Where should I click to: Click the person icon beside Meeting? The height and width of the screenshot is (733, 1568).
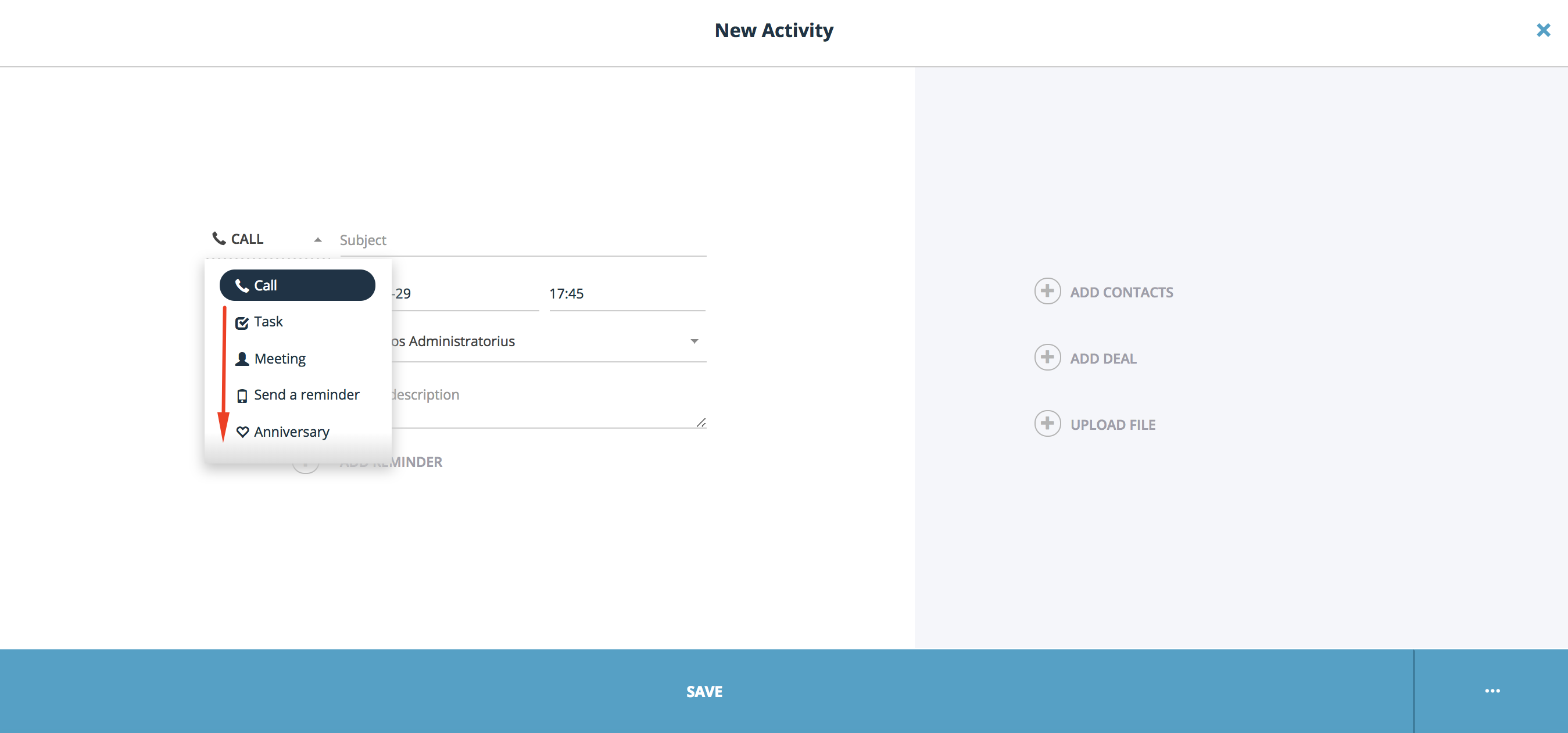point(242,359)
